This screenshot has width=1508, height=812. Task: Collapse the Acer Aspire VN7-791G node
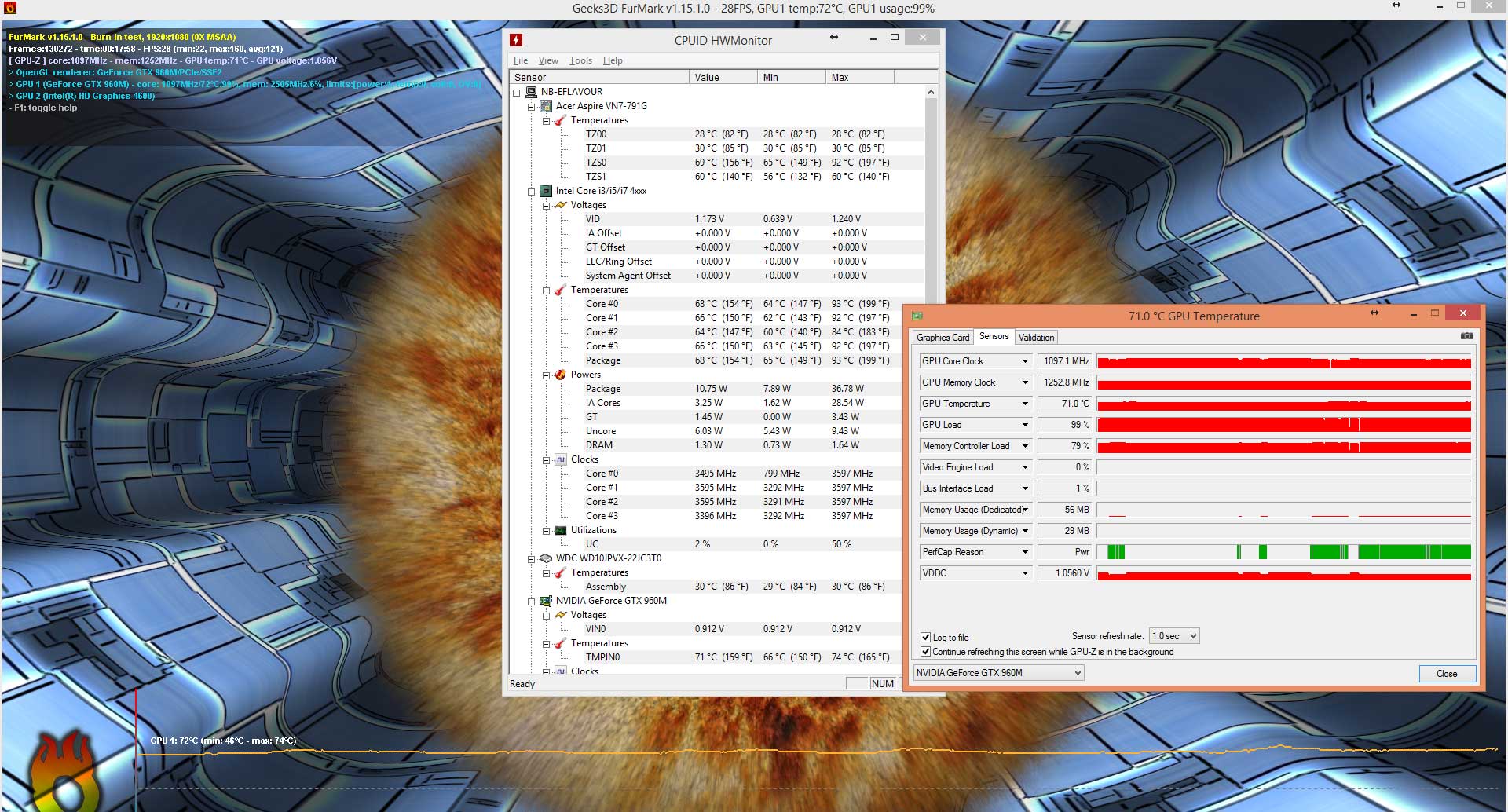coord(532,106)
